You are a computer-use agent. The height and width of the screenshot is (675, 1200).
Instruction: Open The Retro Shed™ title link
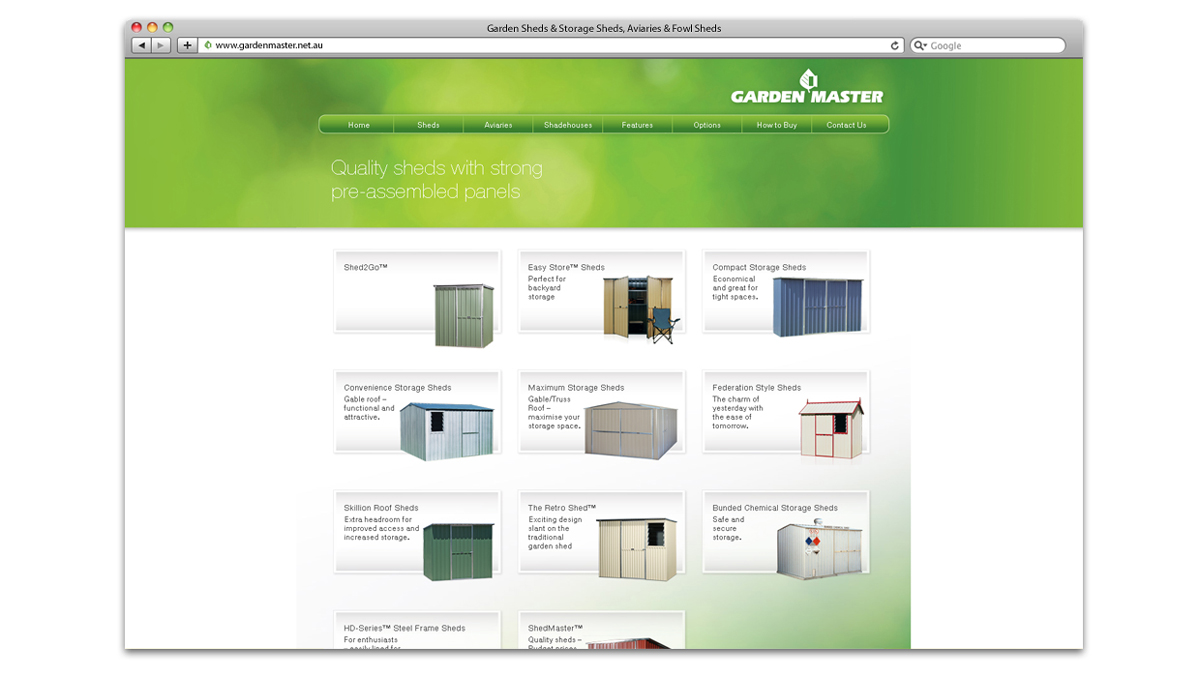click(x=562, y=508)
